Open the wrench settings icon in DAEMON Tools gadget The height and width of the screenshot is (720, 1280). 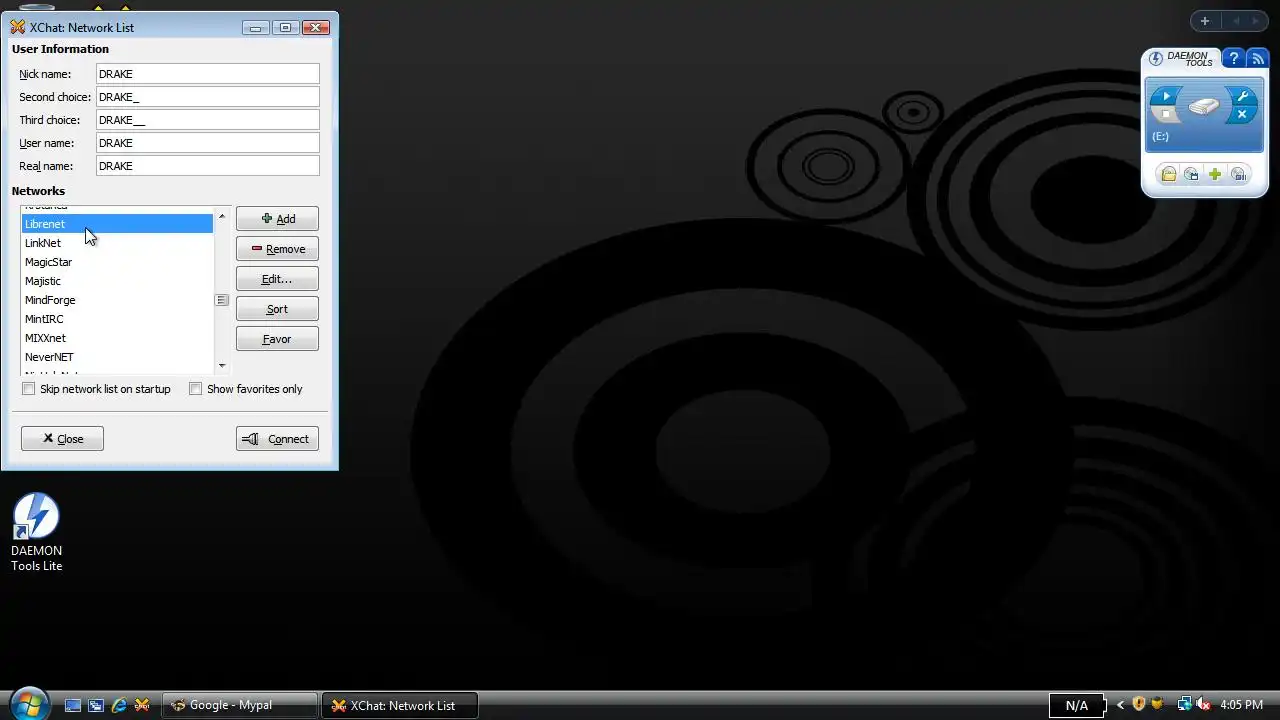click(1242, 97)
